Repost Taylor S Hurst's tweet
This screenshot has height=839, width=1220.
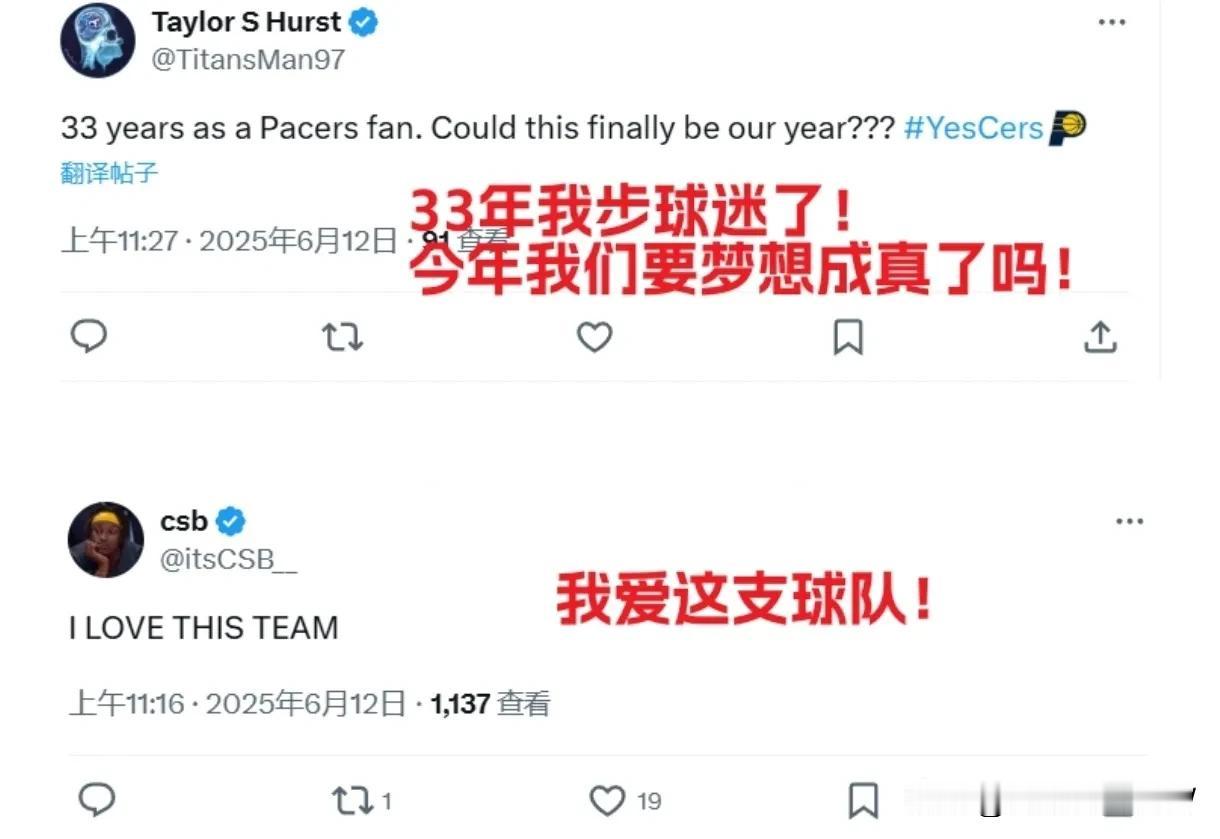click(x=342, y=338)
